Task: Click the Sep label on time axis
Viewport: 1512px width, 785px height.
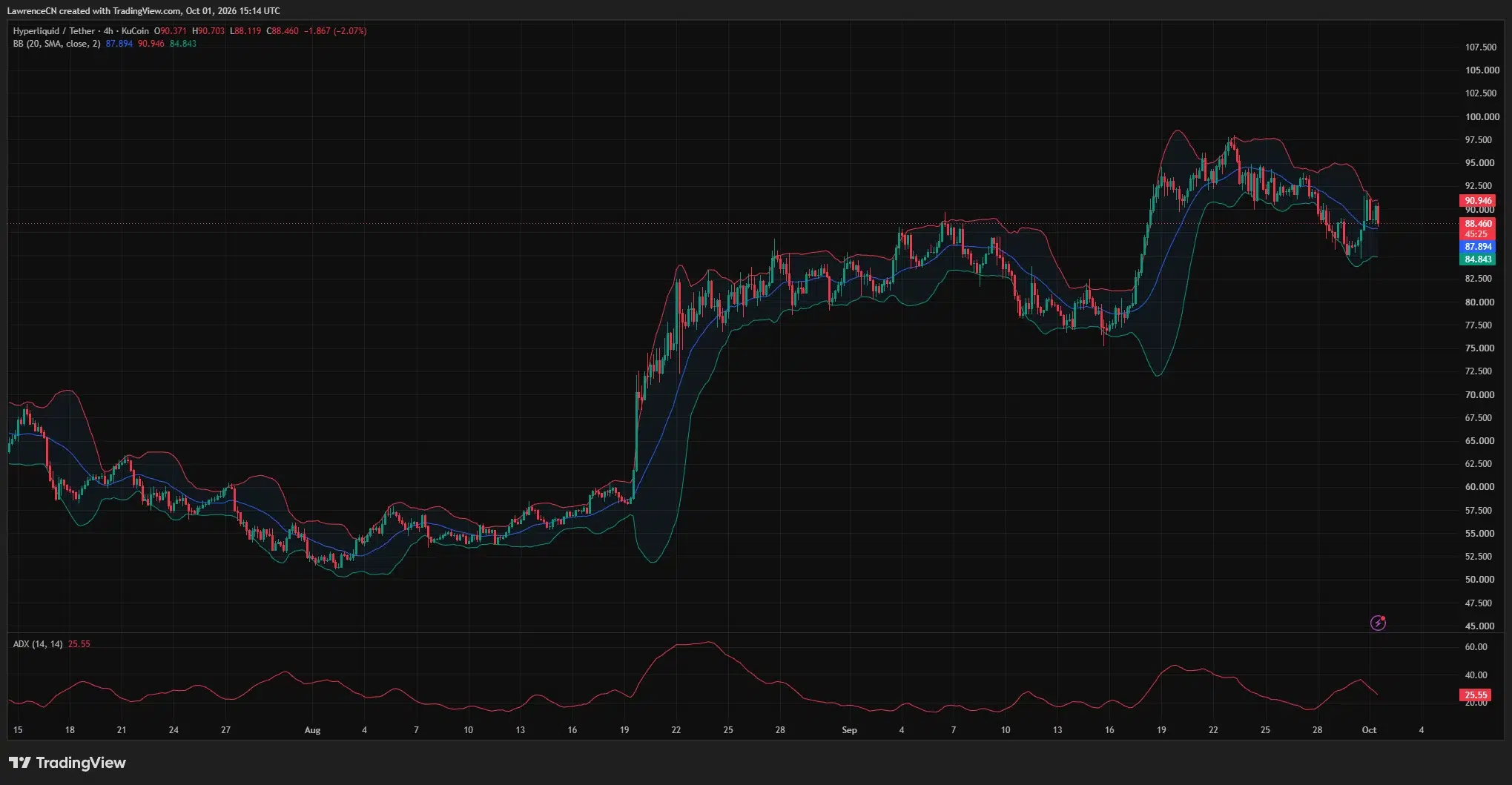Action: 849,730
